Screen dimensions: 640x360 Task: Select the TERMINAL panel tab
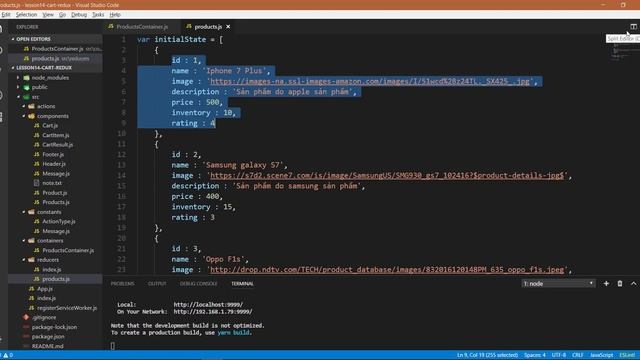[242, 284]
